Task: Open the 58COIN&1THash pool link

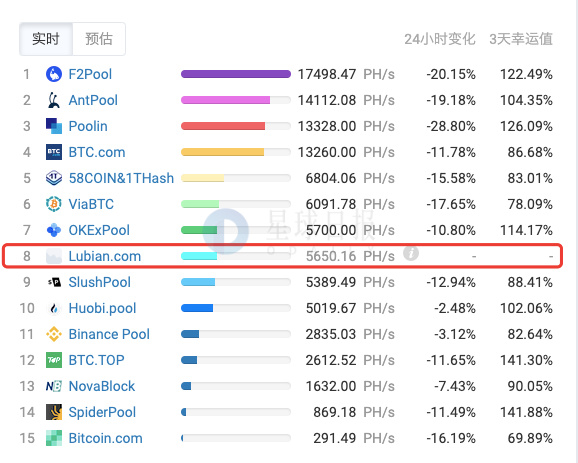Action: point(121,178)
